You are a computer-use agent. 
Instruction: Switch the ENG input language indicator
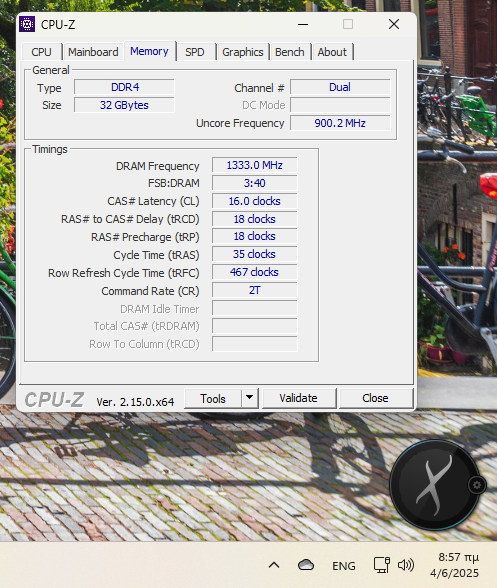point(344,566)
